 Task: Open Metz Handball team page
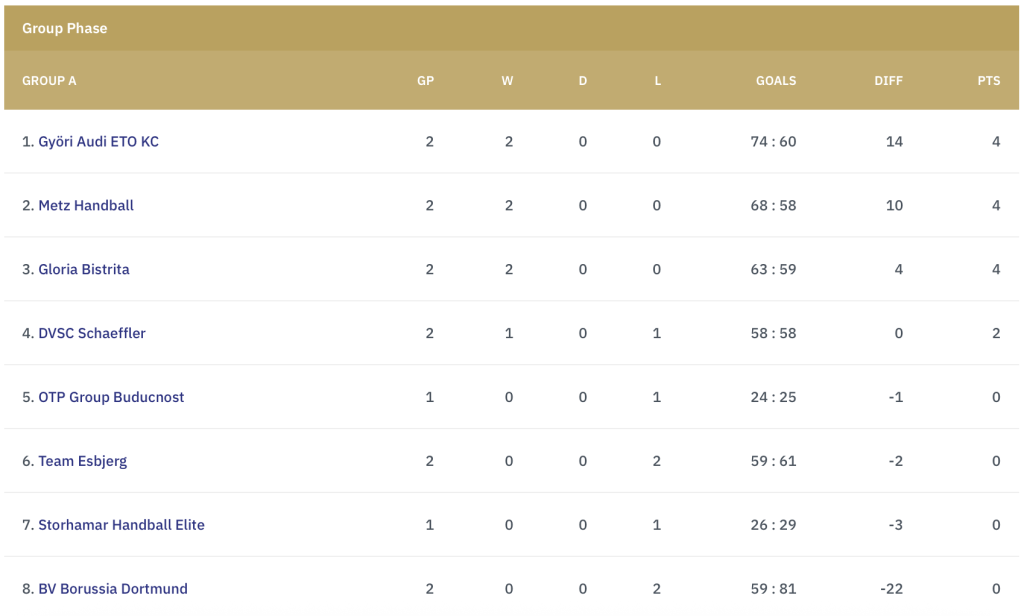86,206
